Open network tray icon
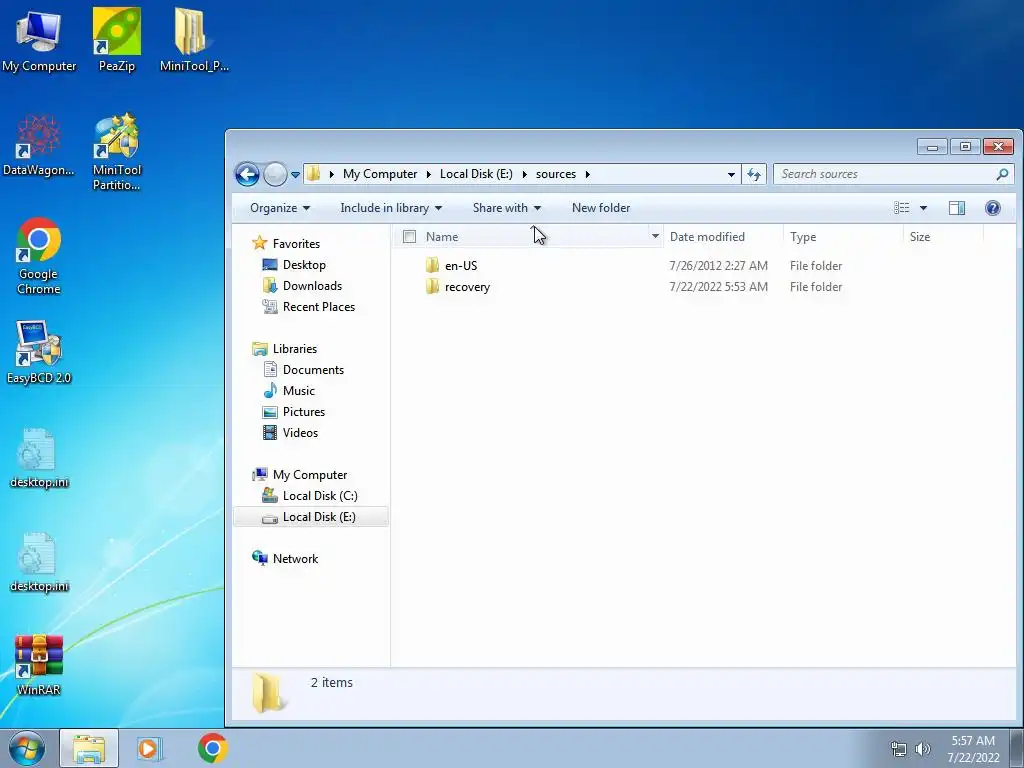 point(899,748)
